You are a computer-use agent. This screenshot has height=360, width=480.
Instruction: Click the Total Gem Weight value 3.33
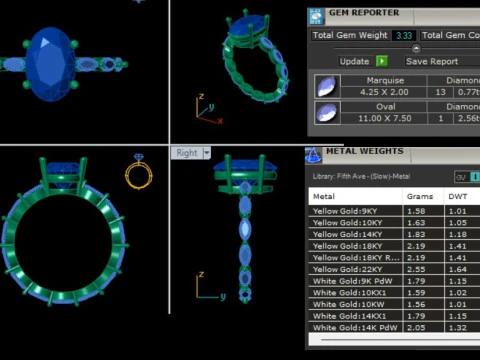tap(404, 35)
